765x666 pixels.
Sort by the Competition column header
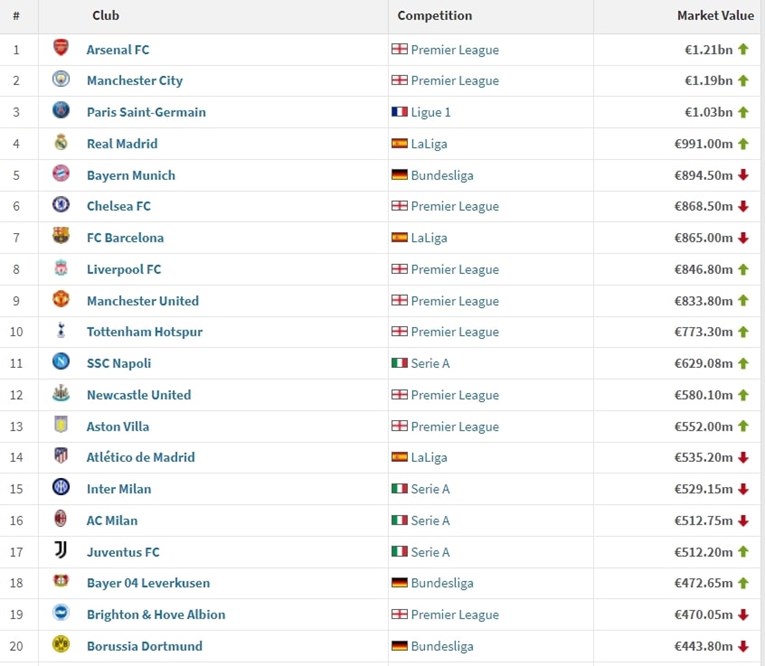pyautogui.click(x=435, y=16)
